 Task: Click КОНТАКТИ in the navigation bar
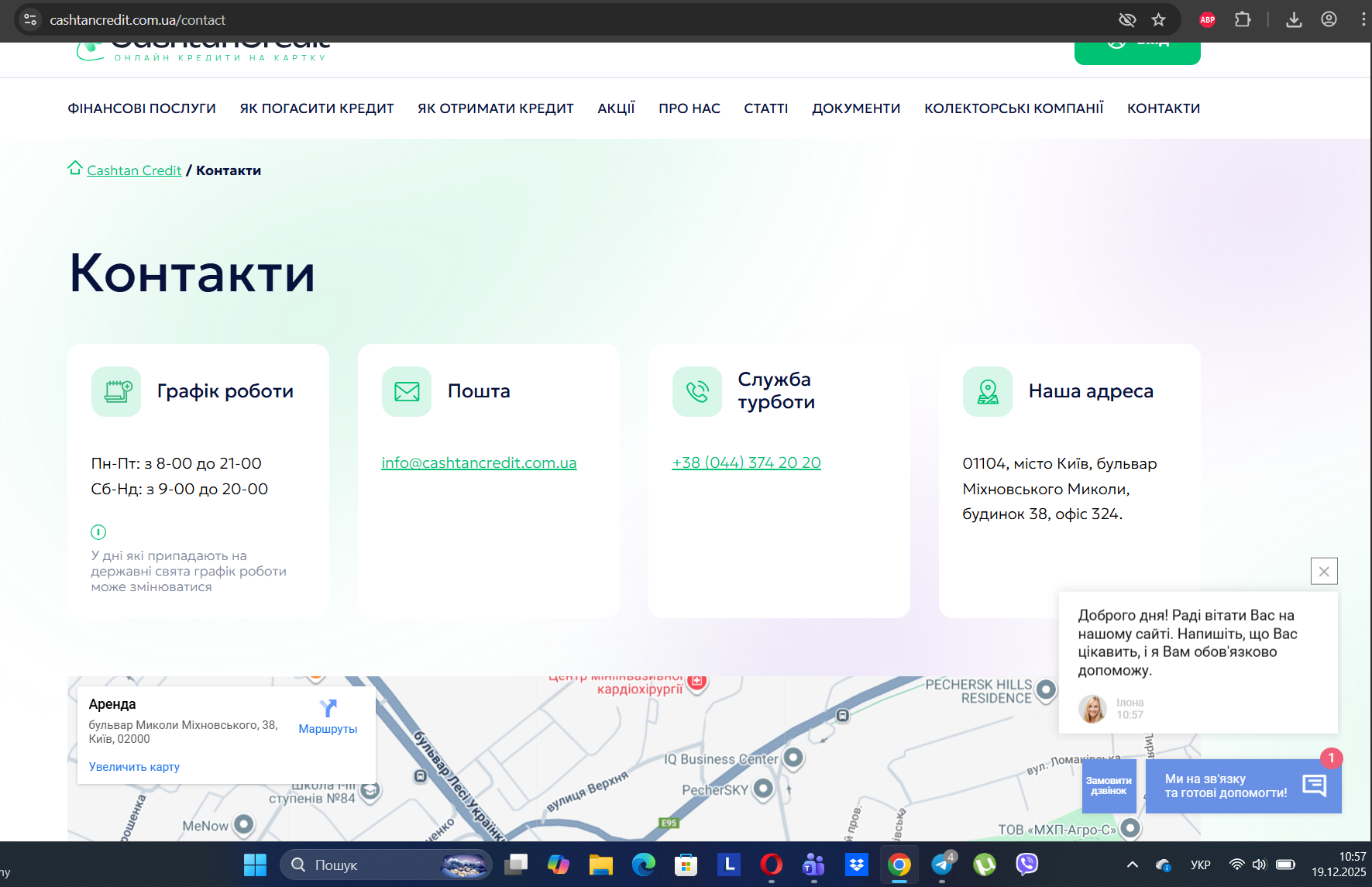point(1164,108)
